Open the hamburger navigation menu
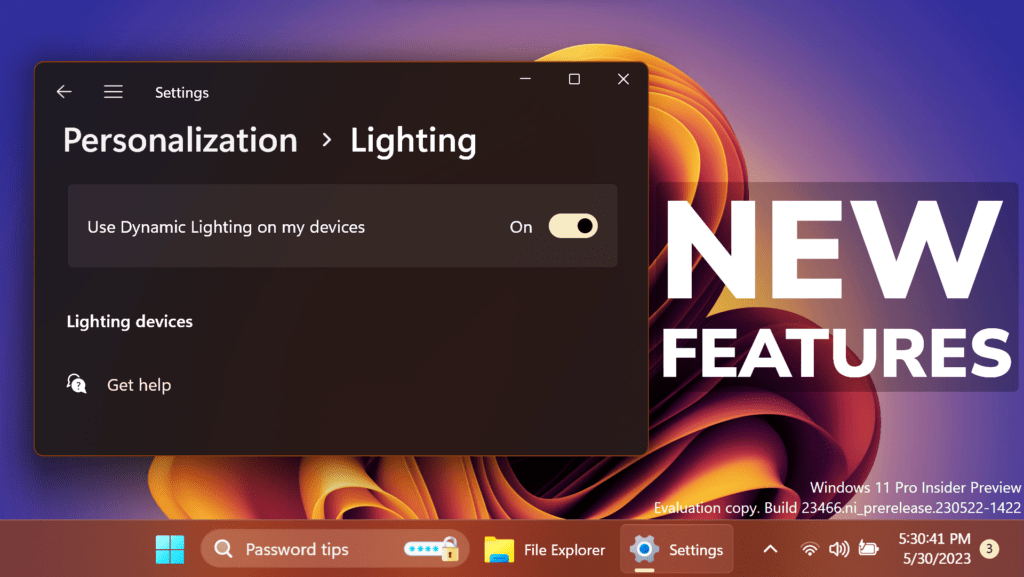This screenshot has width=1024, height=577. click(x=113, y=92)
